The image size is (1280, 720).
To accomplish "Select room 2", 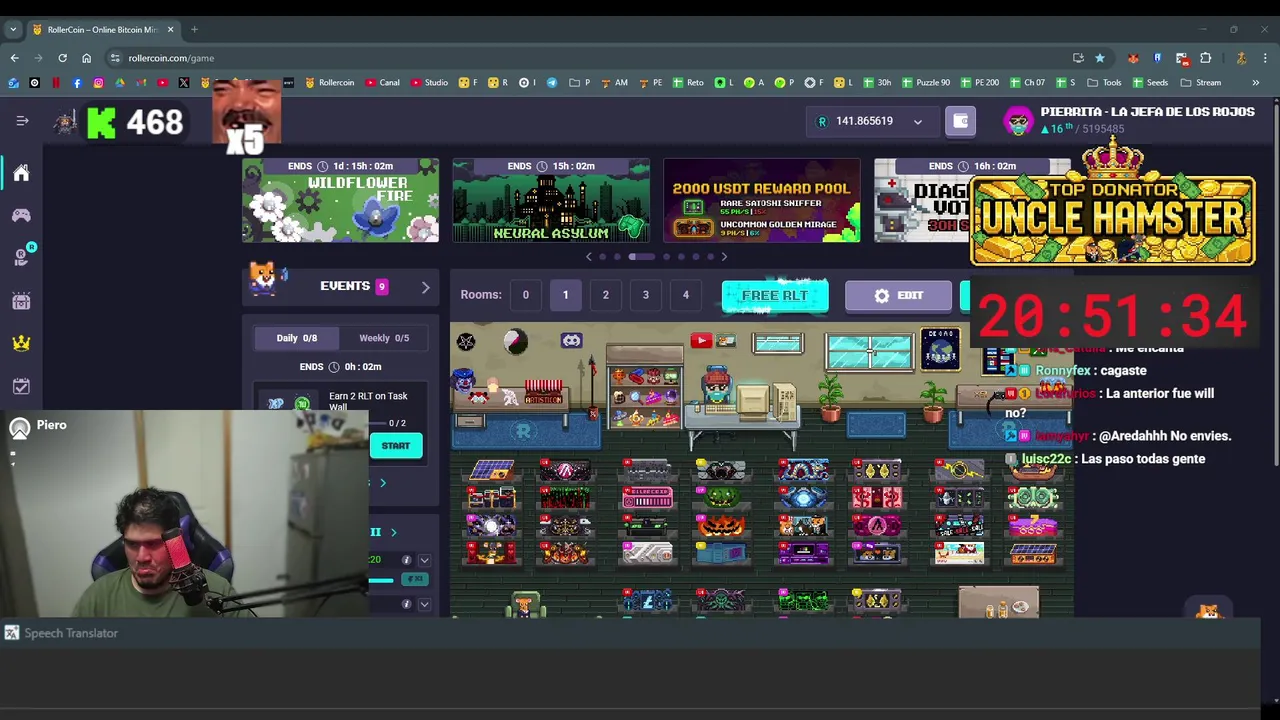I will (605, 295).
